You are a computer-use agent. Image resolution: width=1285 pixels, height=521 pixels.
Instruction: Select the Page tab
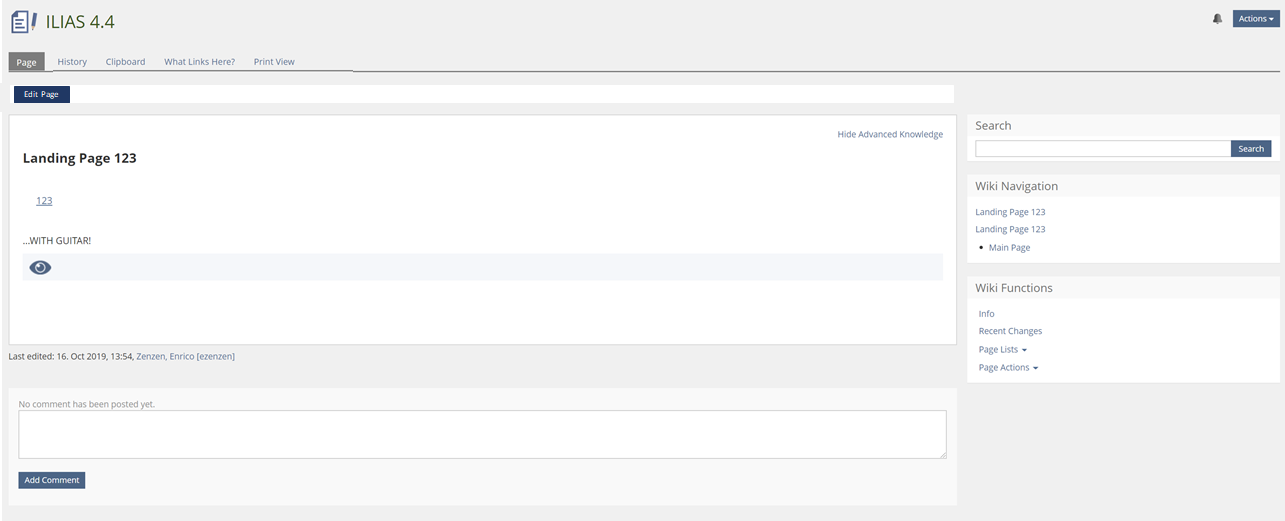26,62
